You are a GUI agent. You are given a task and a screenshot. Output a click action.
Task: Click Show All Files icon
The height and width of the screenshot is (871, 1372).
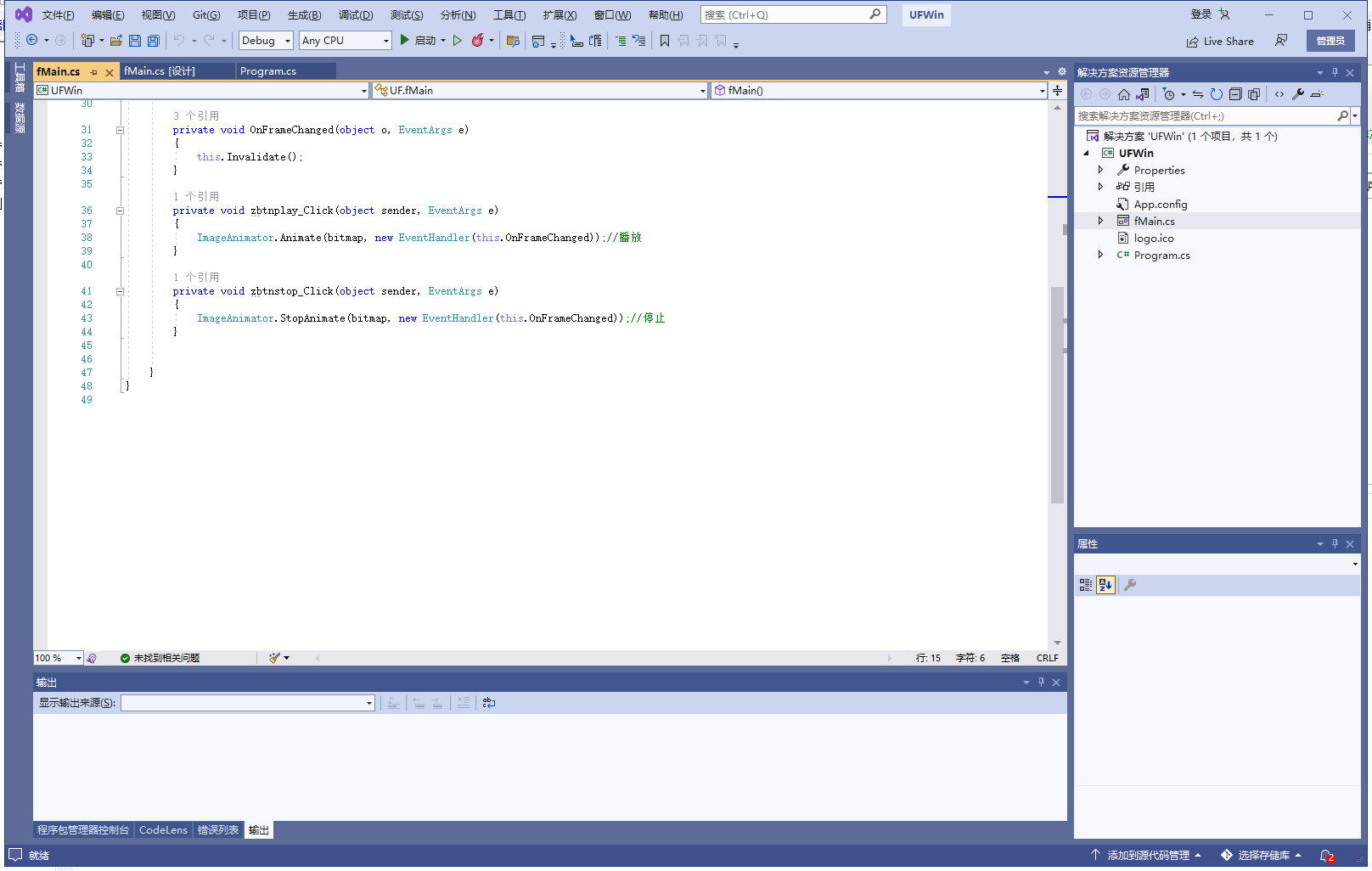pos(1254,94)
